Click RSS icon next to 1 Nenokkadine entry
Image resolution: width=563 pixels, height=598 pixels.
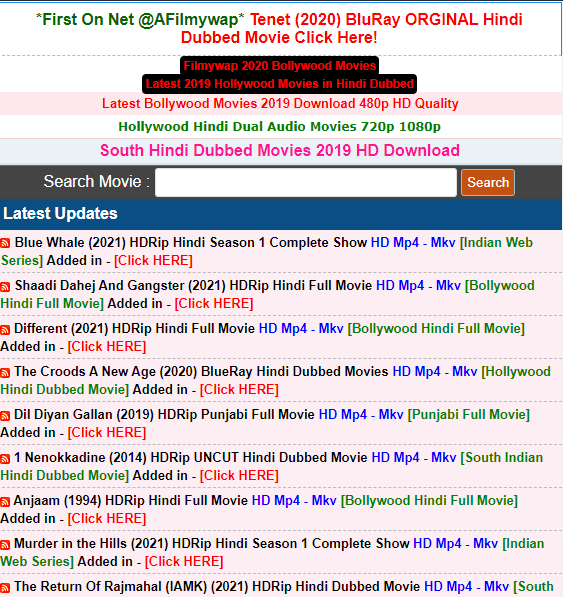pyautogui.click(x=5, y=458)
